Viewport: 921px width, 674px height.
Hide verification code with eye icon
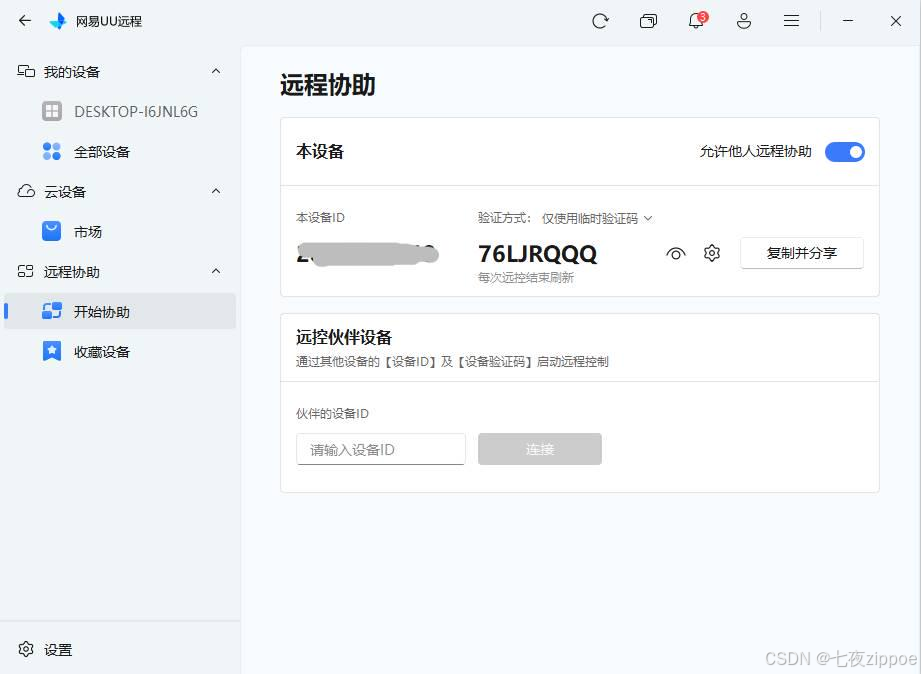(675, 253)
